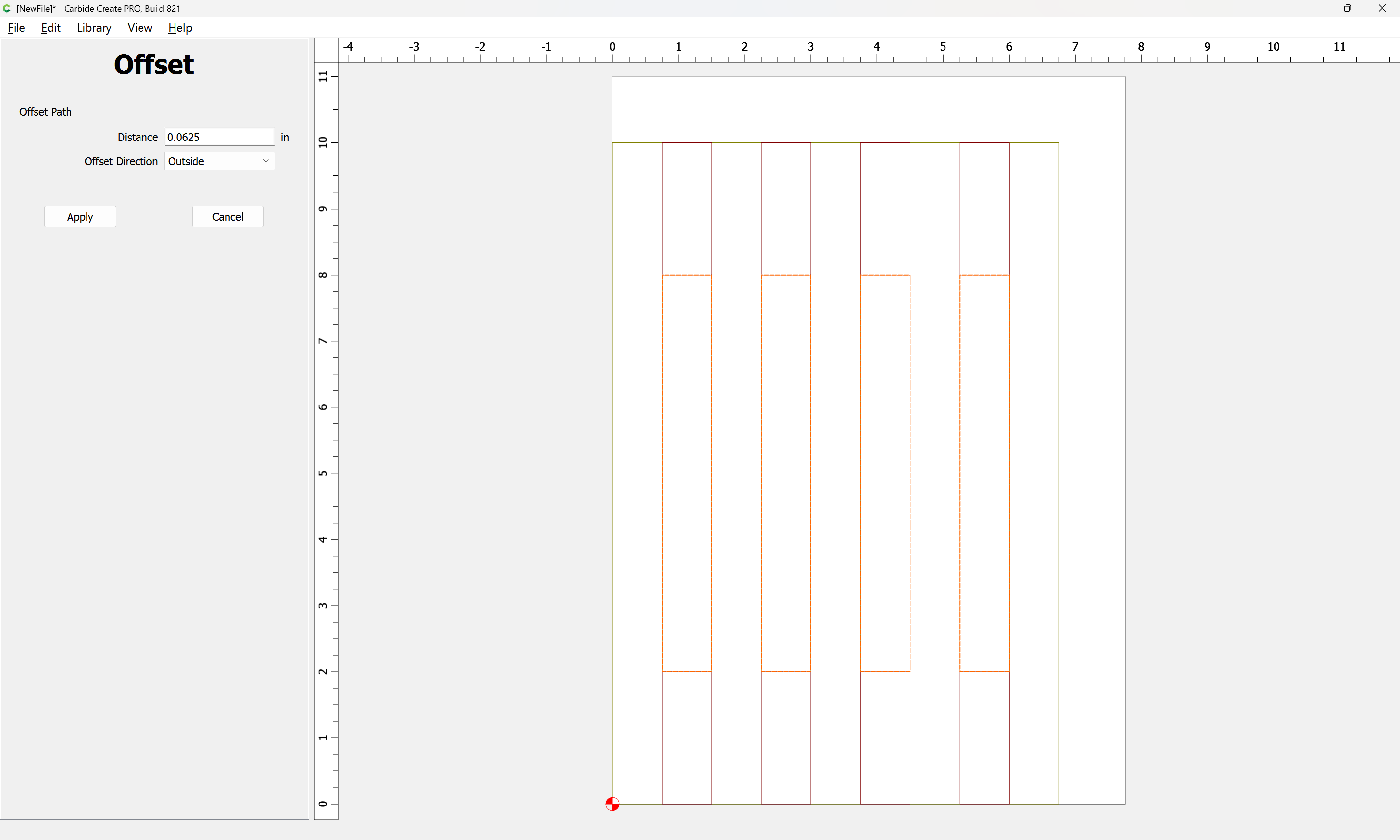The image size is (1400, 840).
Task: Restore down the application window
Action: 1347,8
